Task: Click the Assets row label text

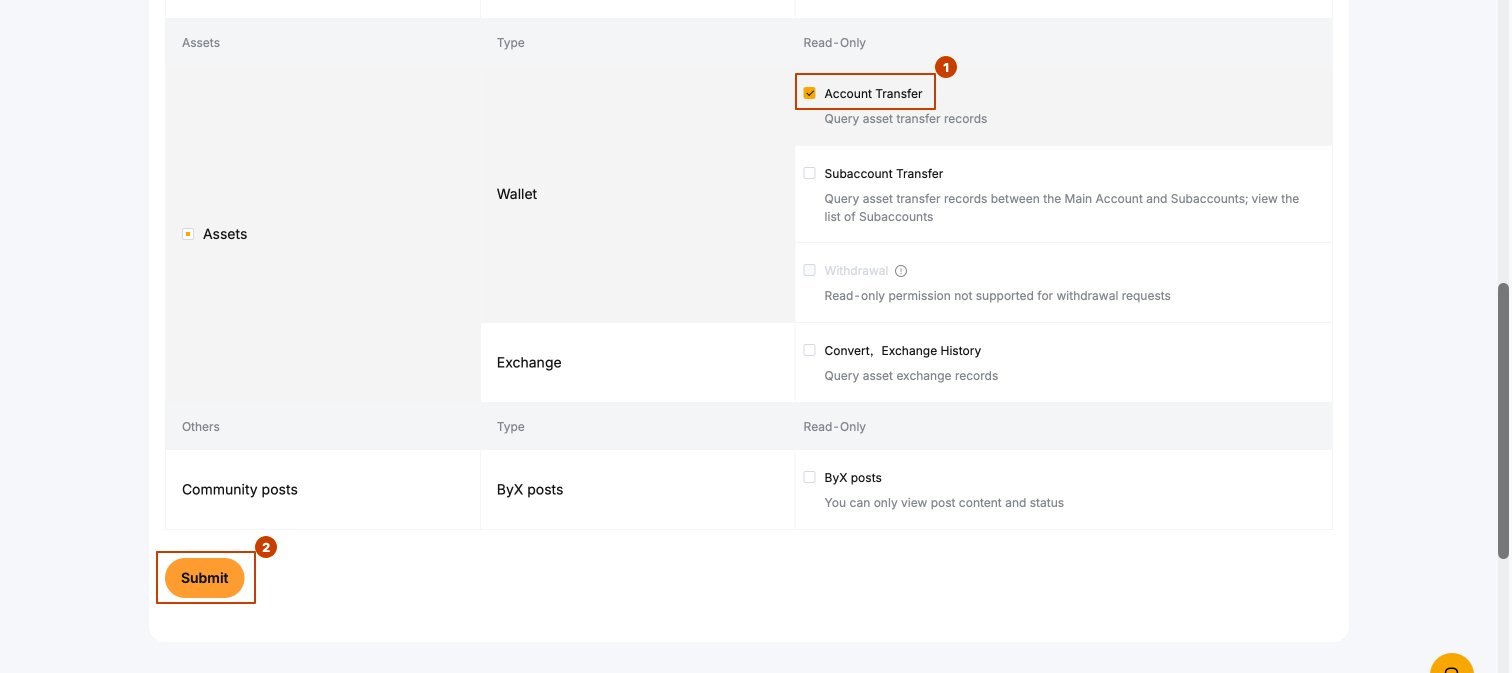Action: click(225, 234)
